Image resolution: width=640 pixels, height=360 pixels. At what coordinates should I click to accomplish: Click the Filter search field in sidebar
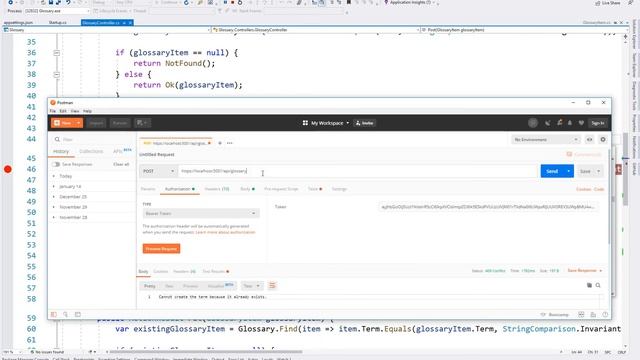[92, 140]
